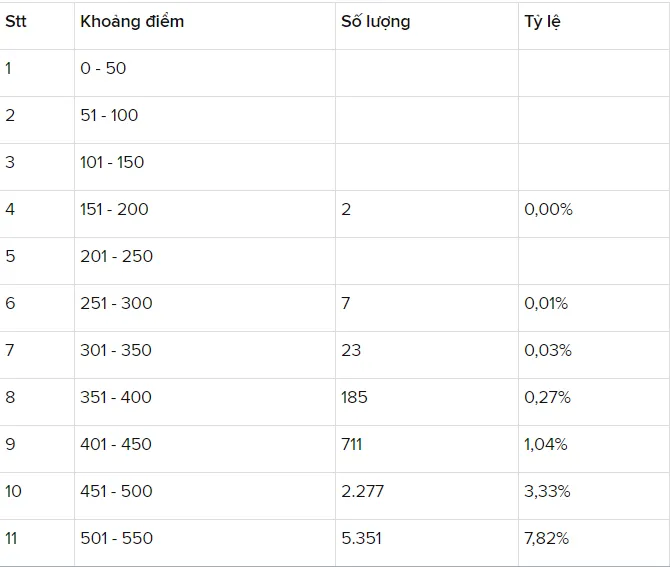The height and width of the screenshot is (567, 670).
Task: Click the "101 - 150" range cell
Action: (x=112, y=163)
